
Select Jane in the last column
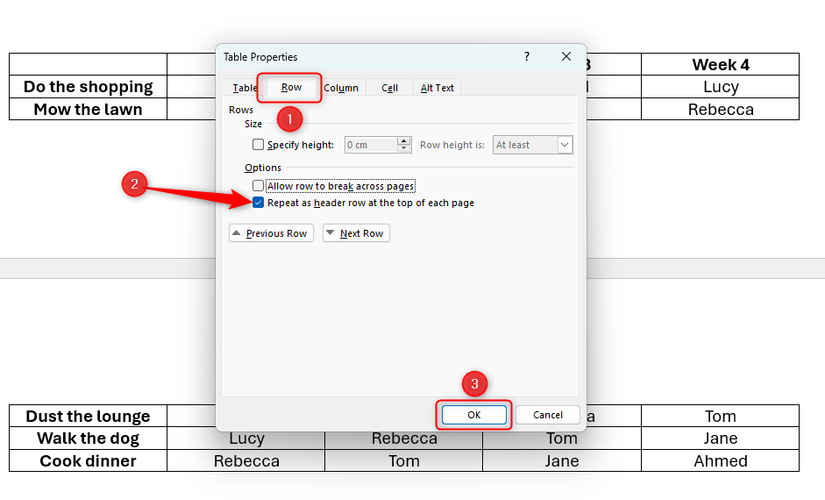point(720,438)
